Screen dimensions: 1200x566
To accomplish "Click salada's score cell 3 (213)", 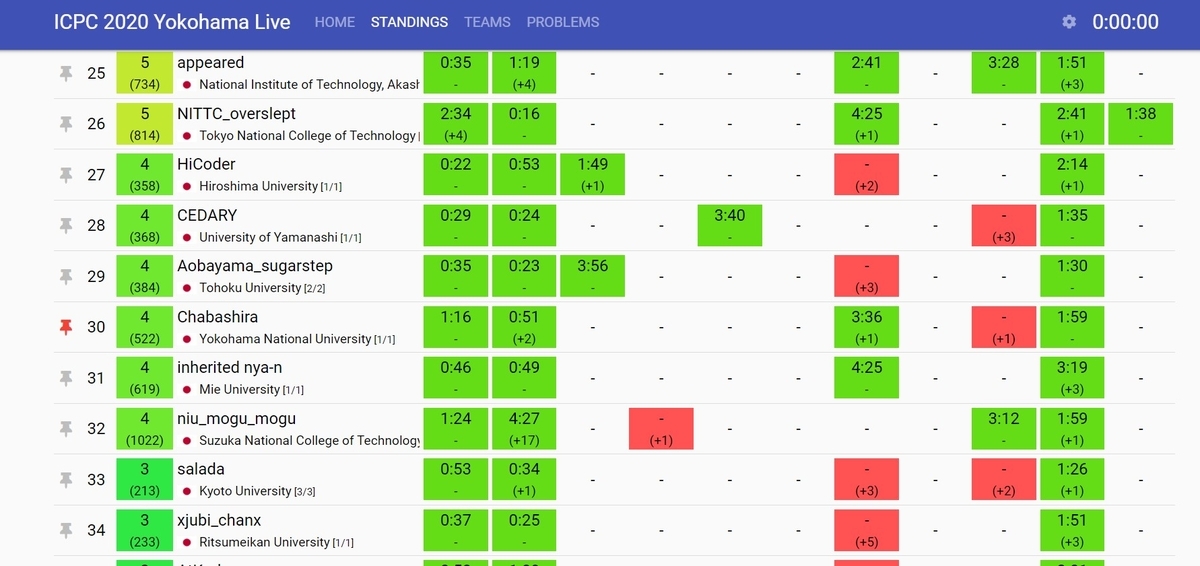I will [144, 481].
